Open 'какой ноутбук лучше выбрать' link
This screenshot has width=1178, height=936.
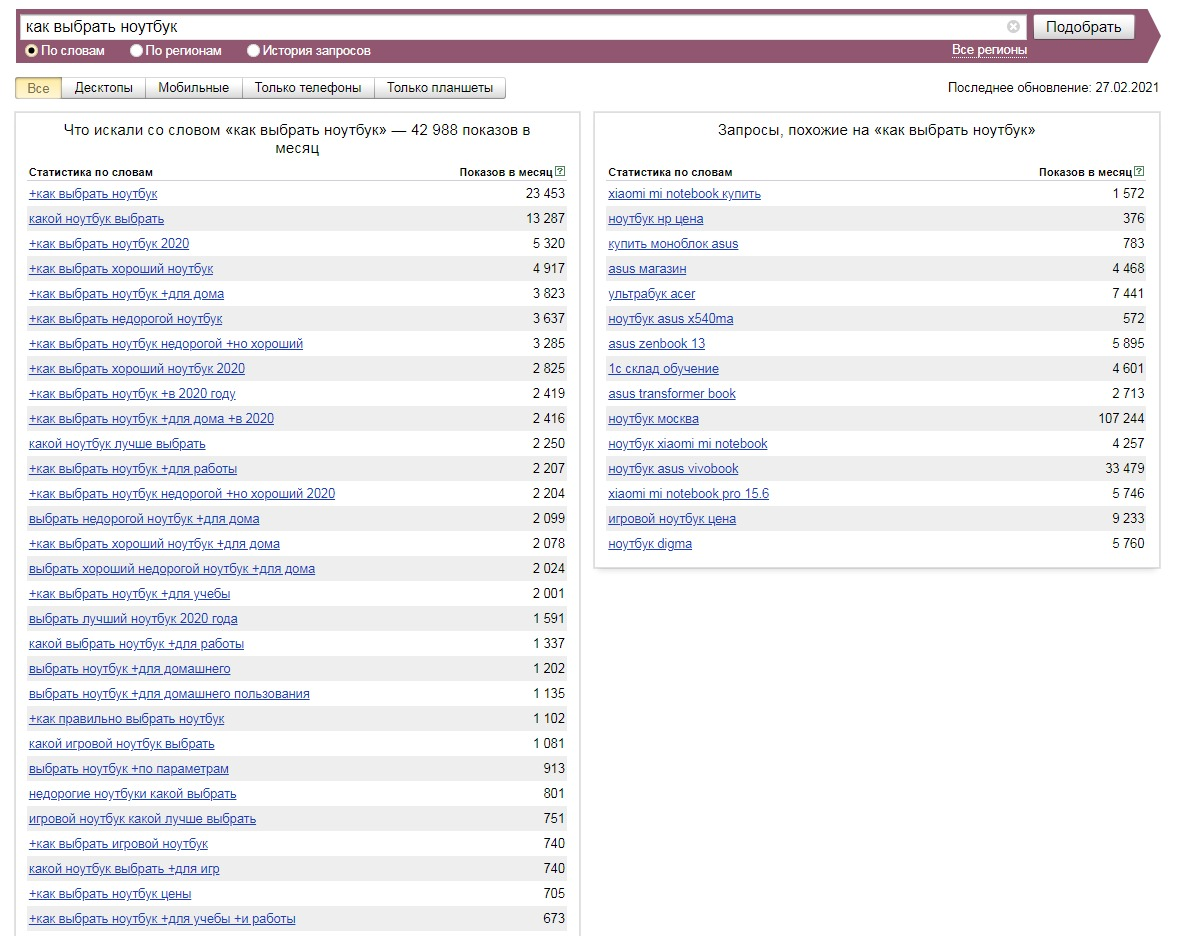[117, 444]
